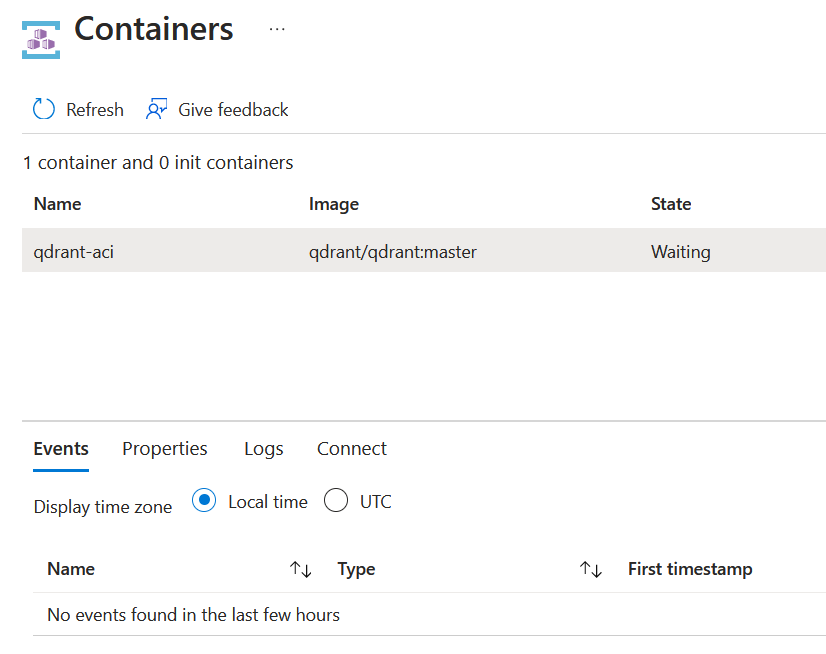Sort events by Type column arrows
This screenshot has height=654, width=826.
591,569
